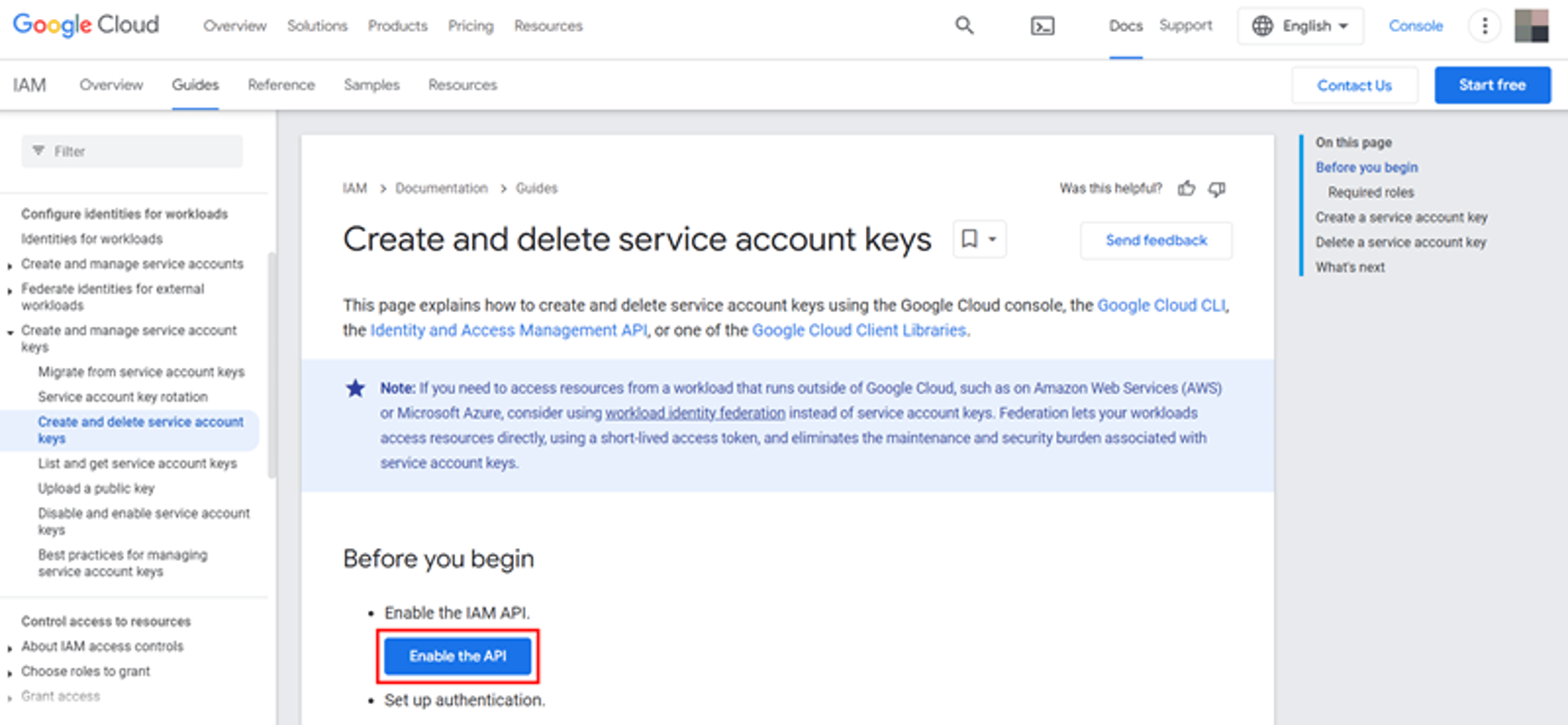Click the user profile avatar

(1532, 26)
